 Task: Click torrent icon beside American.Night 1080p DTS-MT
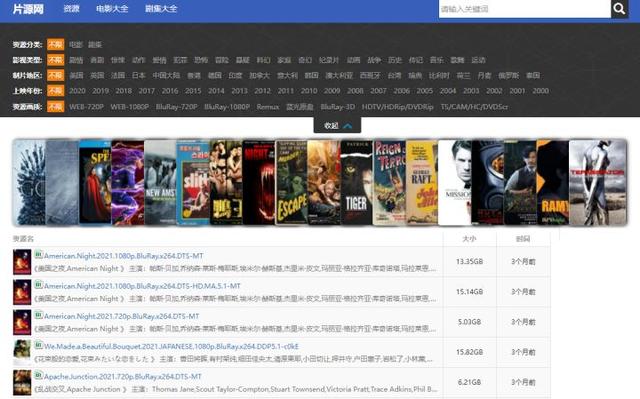(38, 255)
